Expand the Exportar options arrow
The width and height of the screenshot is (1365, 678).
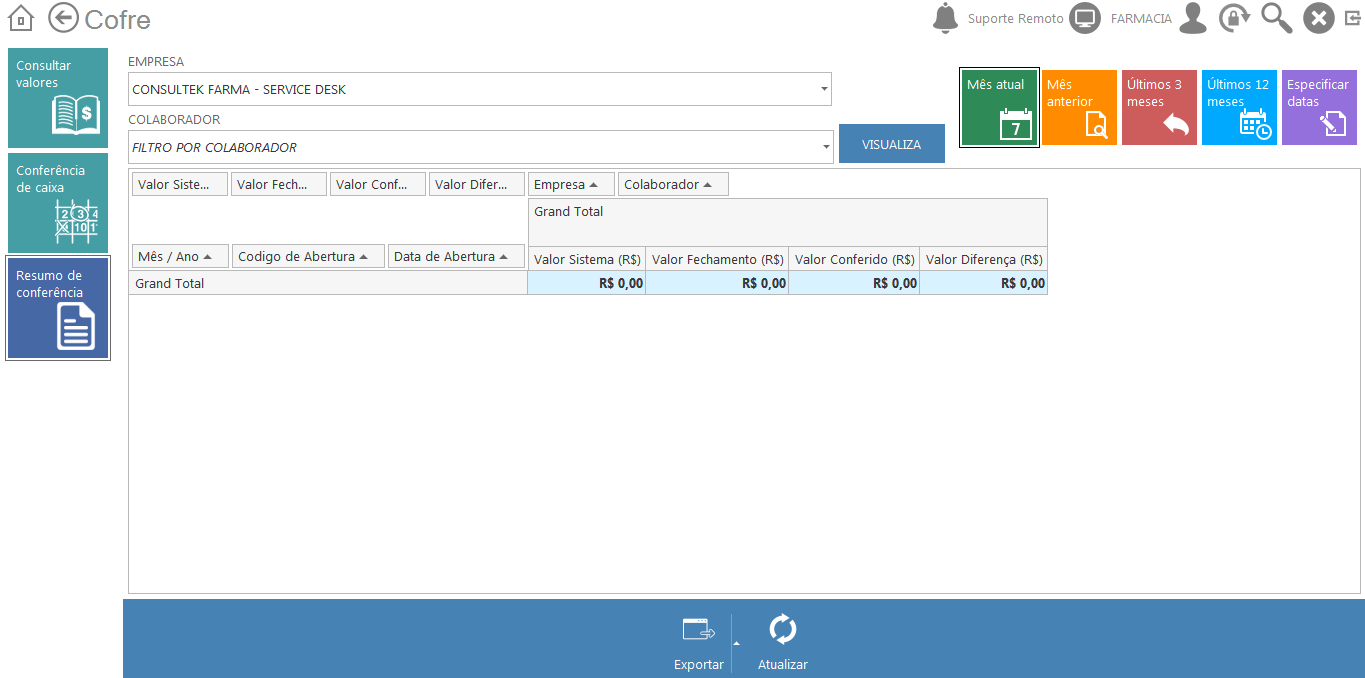tap(736, 643)
